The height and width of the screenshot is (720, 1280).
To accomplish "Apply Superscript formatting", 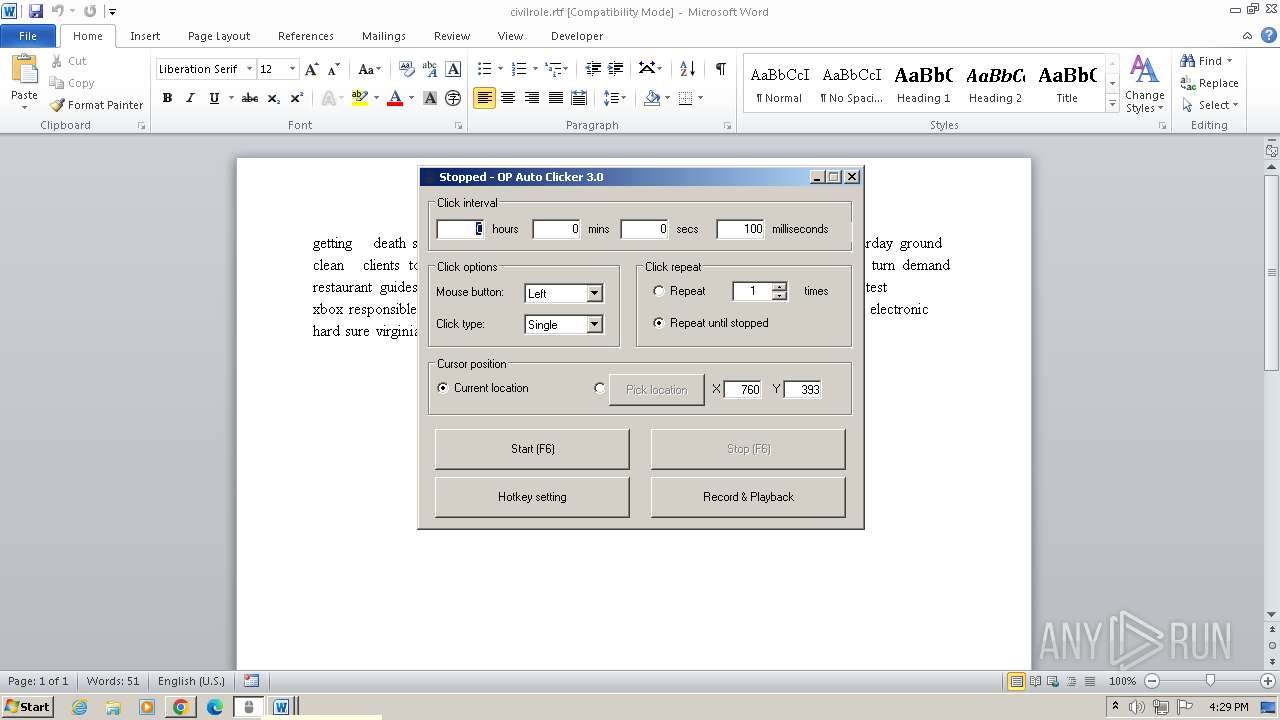I will pyautogui.click(x=297, y=98).
